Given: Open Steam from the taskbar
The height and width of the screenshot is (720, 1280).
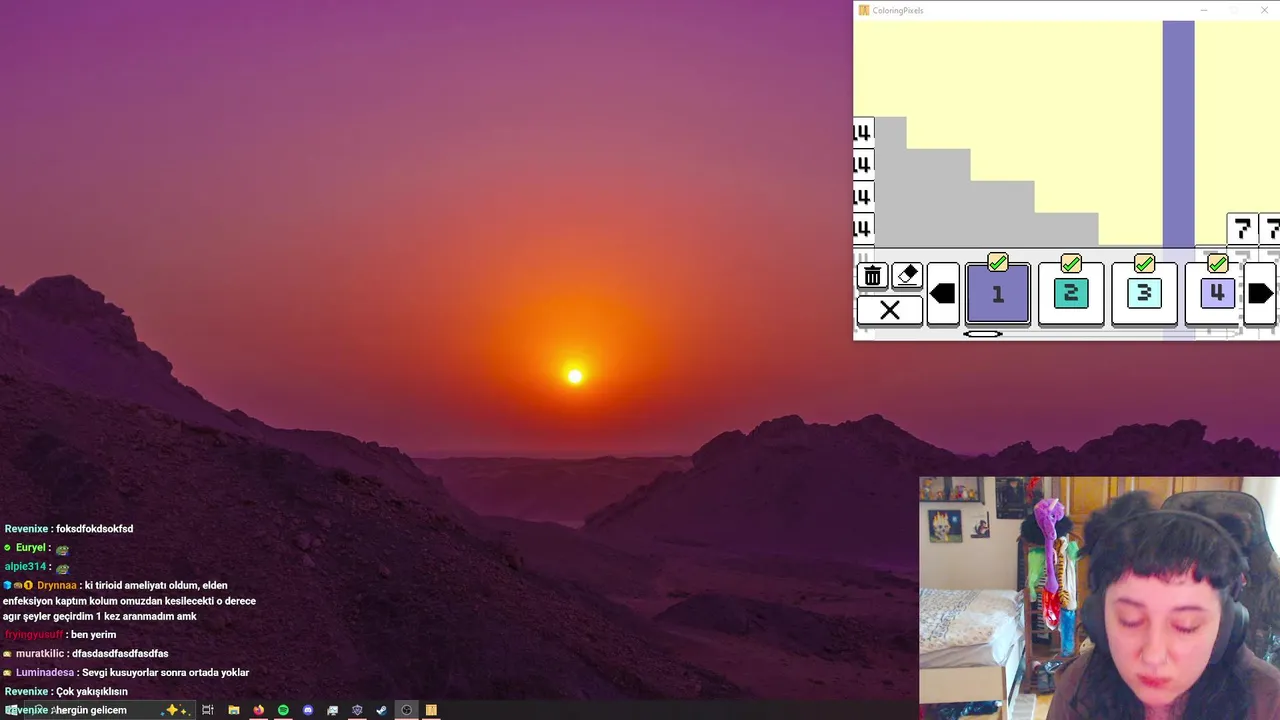Looking at the screenshot, I should pos(381,710).
